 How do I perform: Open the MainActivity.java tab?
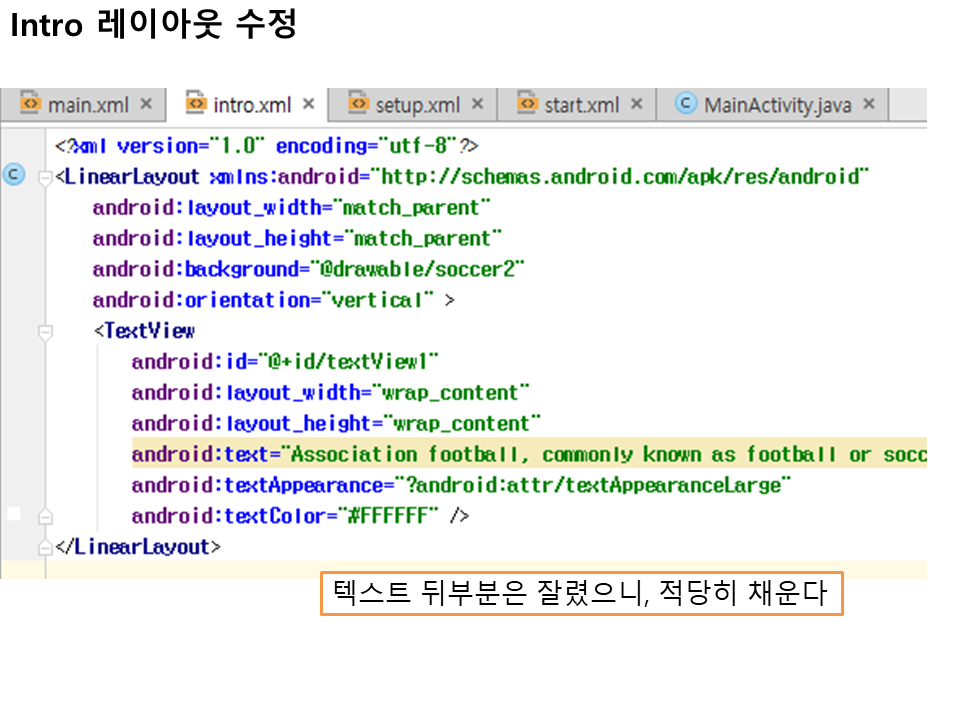[x=776, y=105]
